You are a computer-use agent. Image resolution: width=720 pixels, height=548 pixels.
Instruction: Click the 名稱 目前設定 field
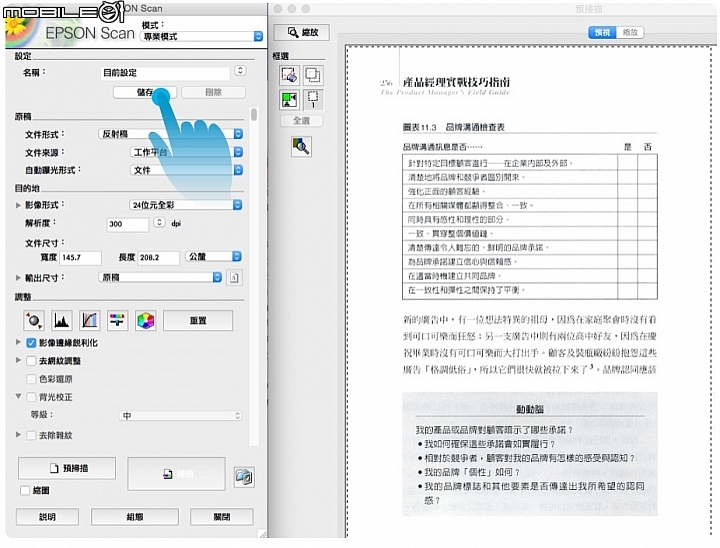click(165, 73)
